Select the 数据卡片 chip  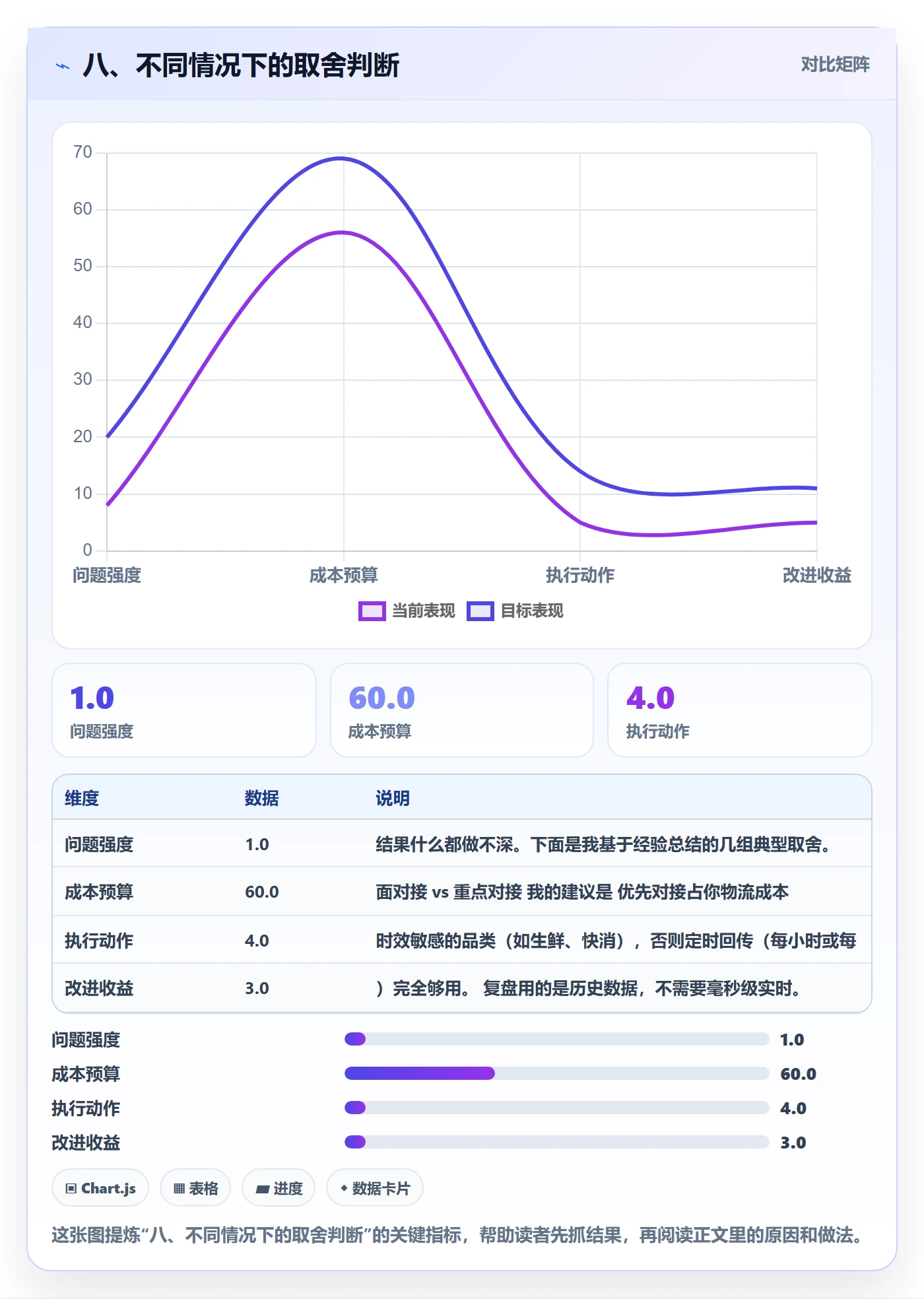pos(375,1188)
